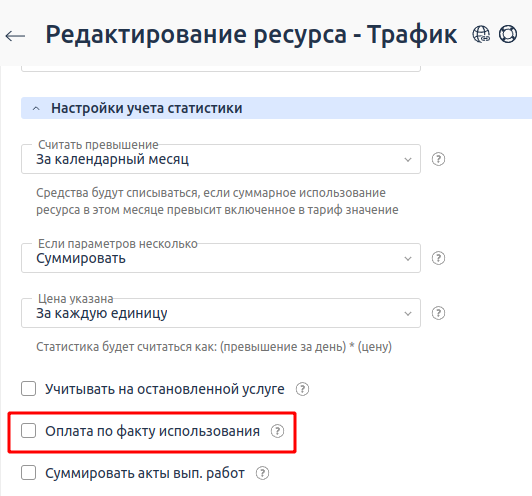The width and height of the screenshot is (532, 496).
Task: Show help for Считать превышение field
Action: 438,159
